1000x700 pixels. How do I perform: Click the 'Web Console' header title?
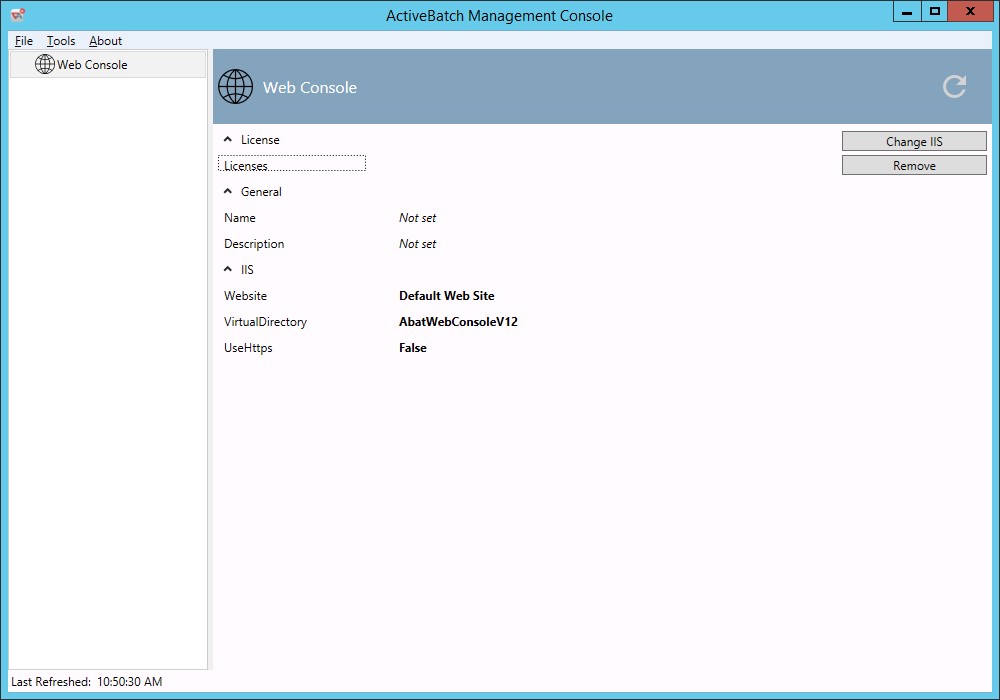tap(310, 87)
